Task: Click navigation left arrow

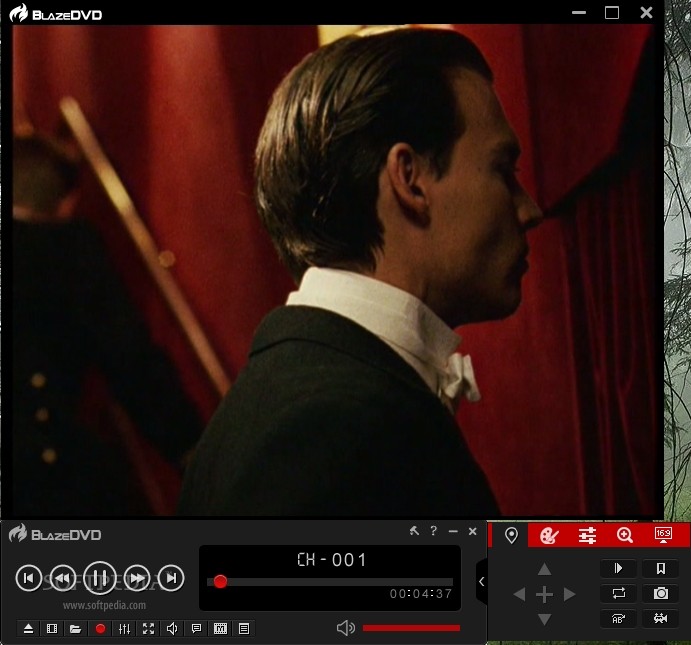Action: coord(519,594)
